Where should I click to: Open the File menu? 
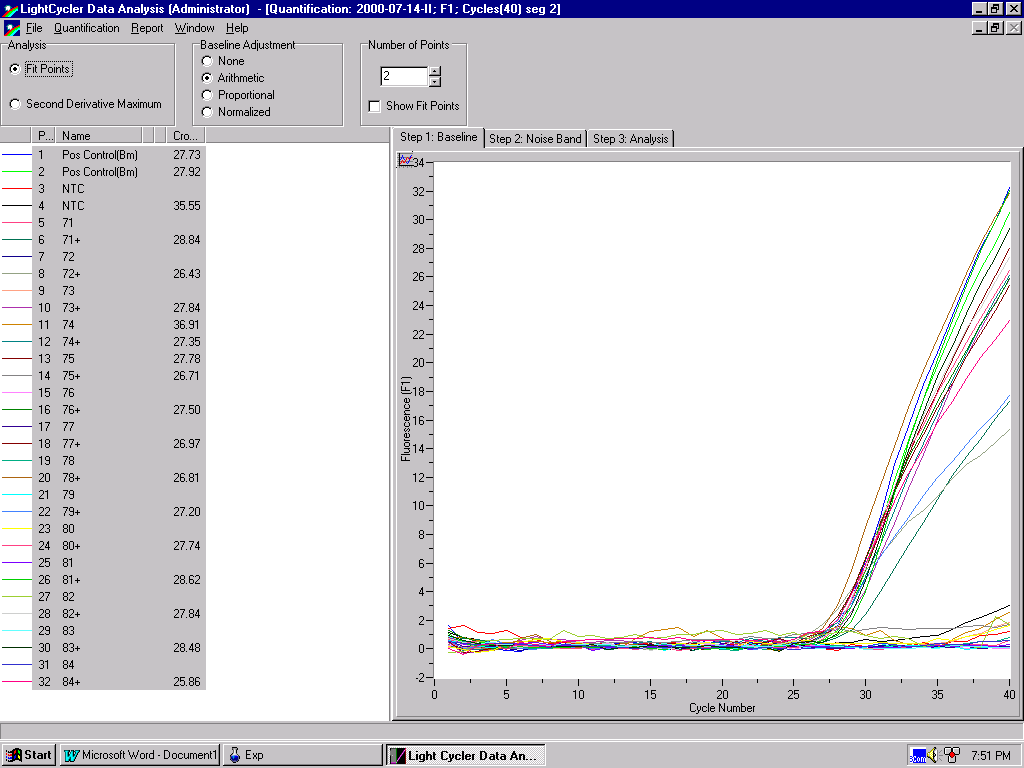coord(34,28)
